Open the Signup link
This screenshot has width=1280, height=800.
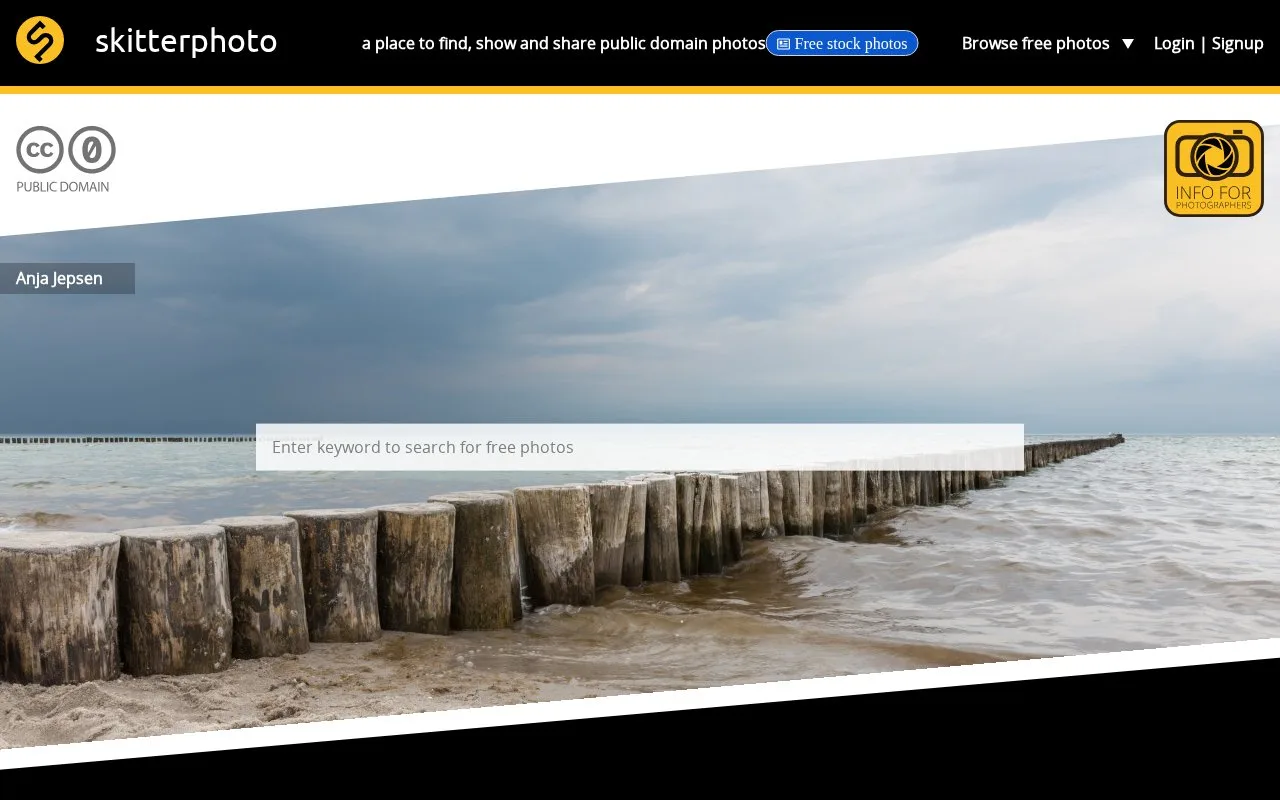(1238, 43)
